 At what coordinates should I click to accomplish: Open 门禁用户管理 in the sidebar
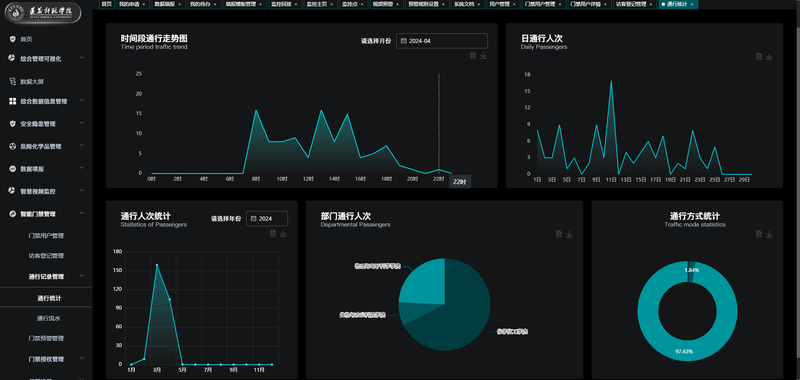tap(46, 236)
